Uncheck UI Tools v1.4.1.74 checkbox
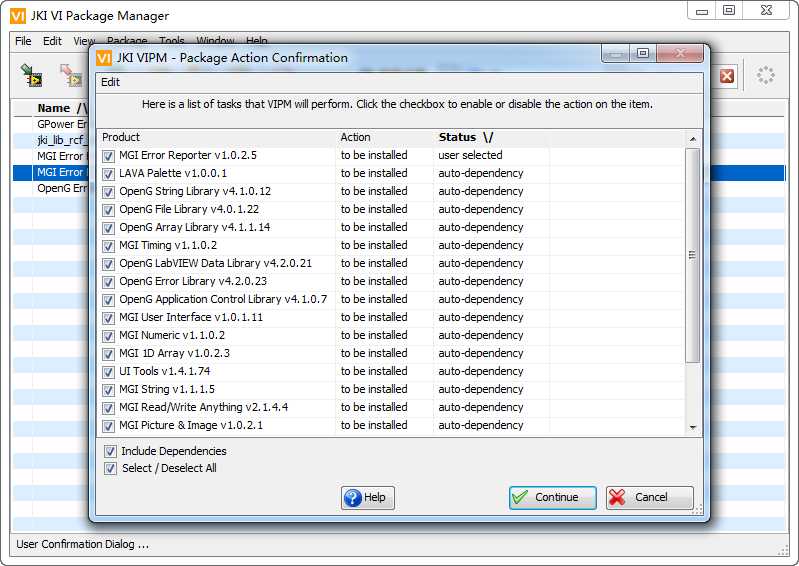The image size is (799, 566). 108,372
